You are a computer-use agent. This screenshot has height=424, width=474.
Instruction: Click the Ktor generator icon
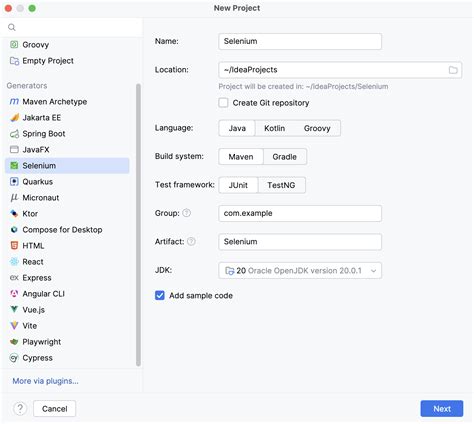pos(14,213)
